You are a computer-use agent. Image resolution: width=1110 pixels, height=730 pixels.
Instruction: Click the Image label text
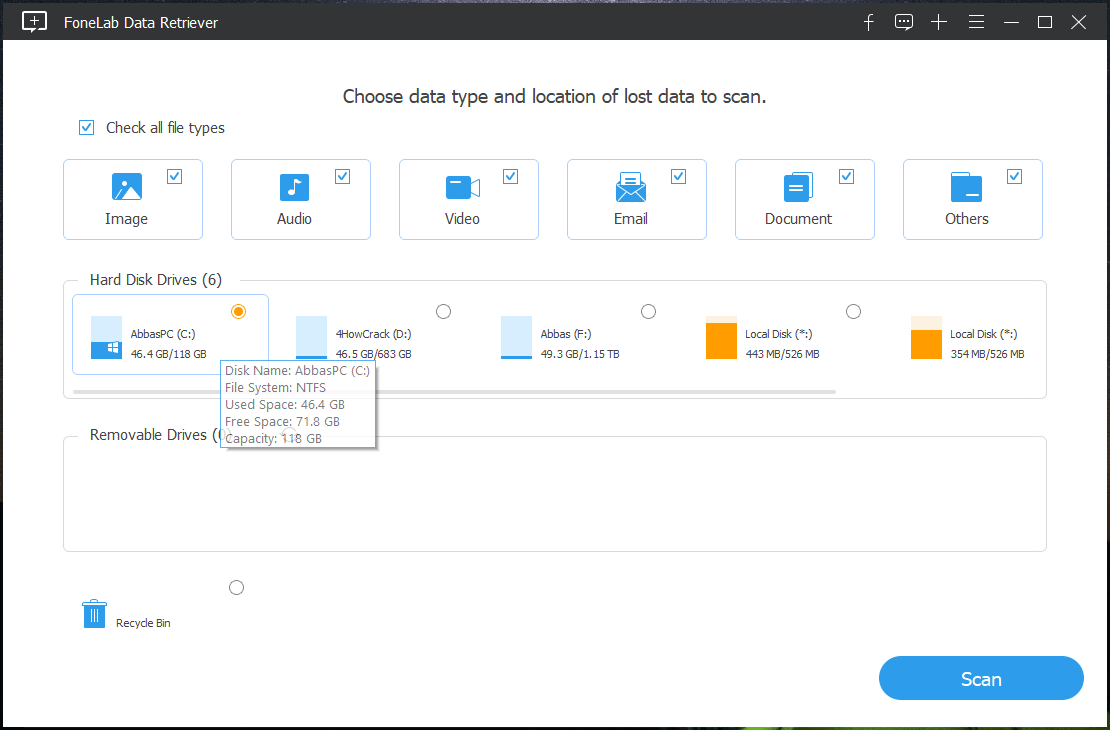(x=127, y=219)
